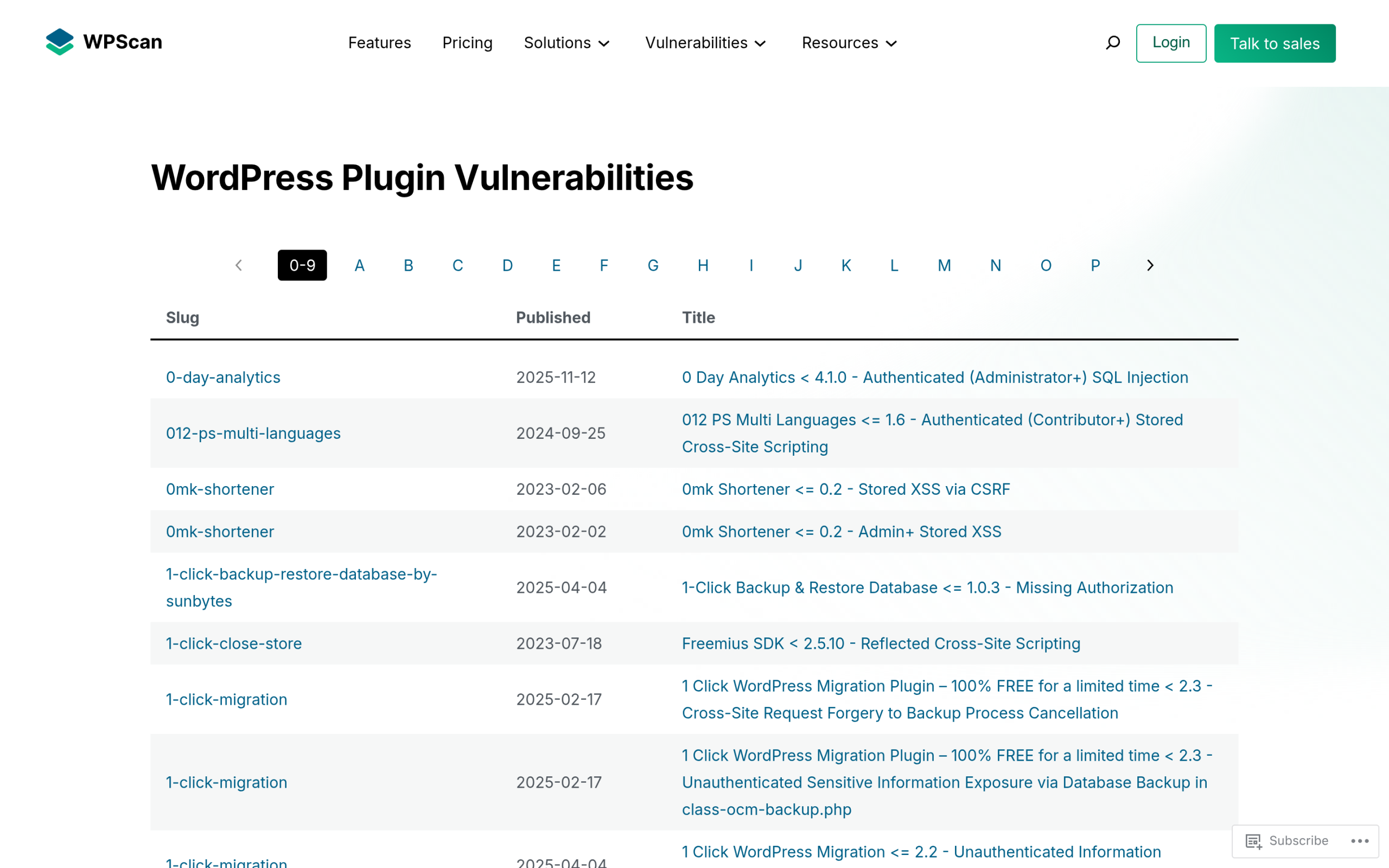Image resolution: width=1389 pixels, height=868 pixels.
Task: Open 1-click-migration slug beside class-ocm-backup.php title
Action: tap(226, 782)
